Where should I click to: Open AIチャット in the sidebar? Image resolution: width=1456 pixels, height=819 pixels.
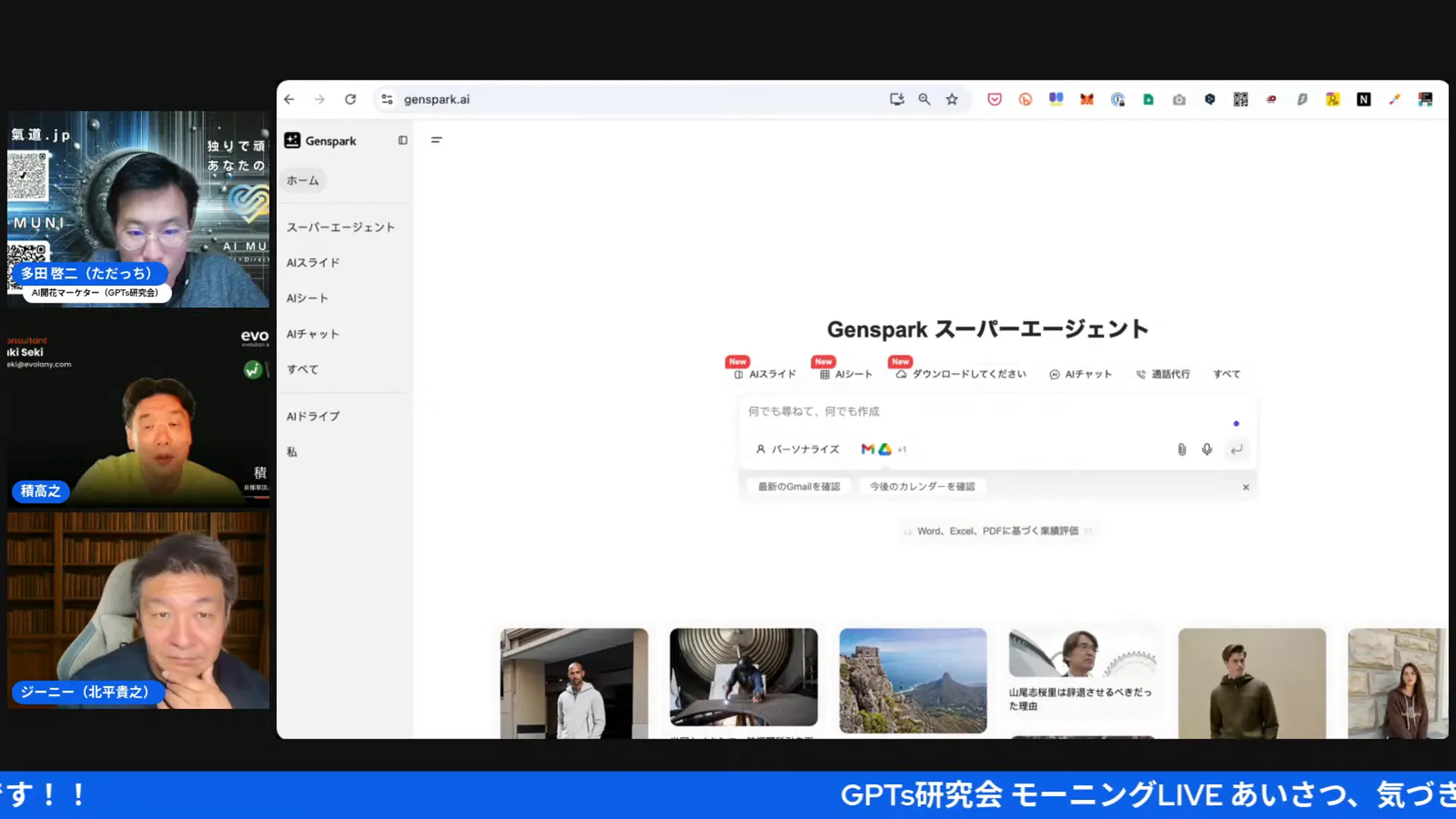(313, 334)
